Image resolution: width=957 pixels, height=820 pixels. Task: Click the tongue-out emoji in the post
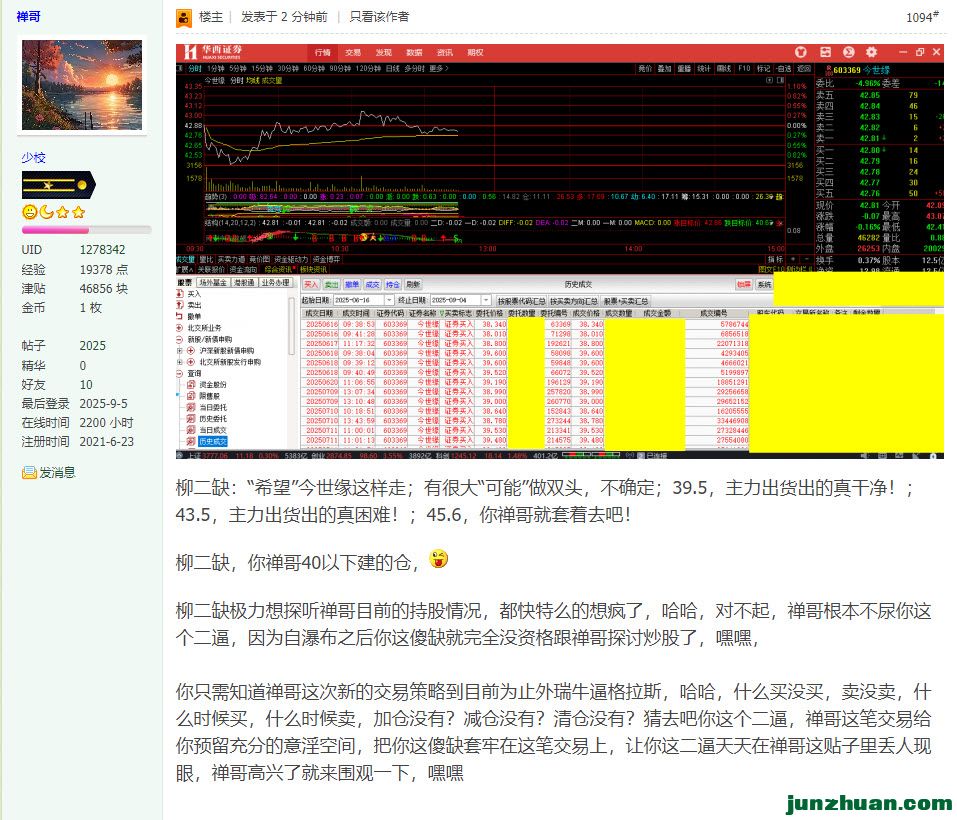(438, 559)
